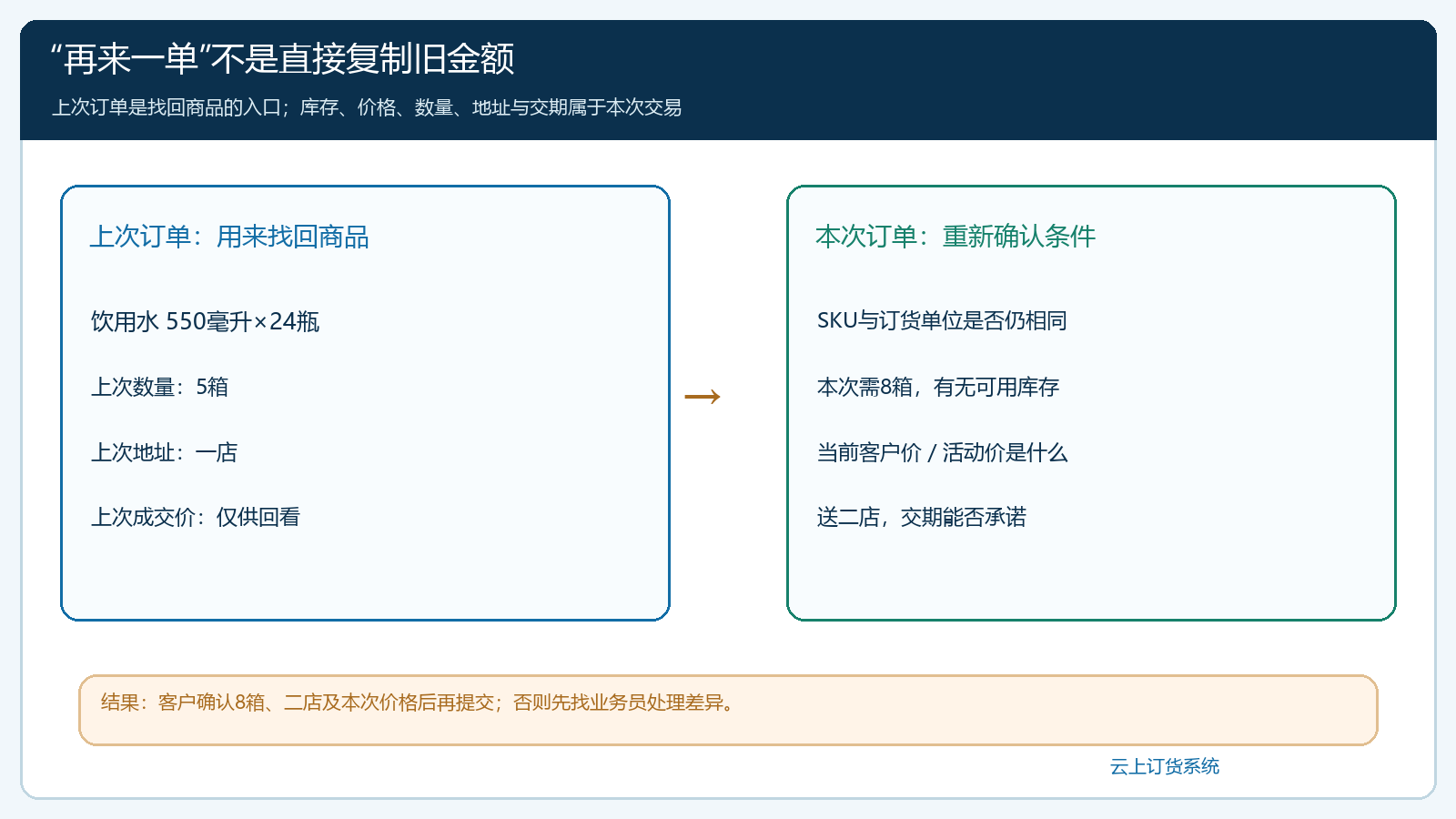Click the slide title “再来一单”不是直接复制旧金额

point(283,59)
